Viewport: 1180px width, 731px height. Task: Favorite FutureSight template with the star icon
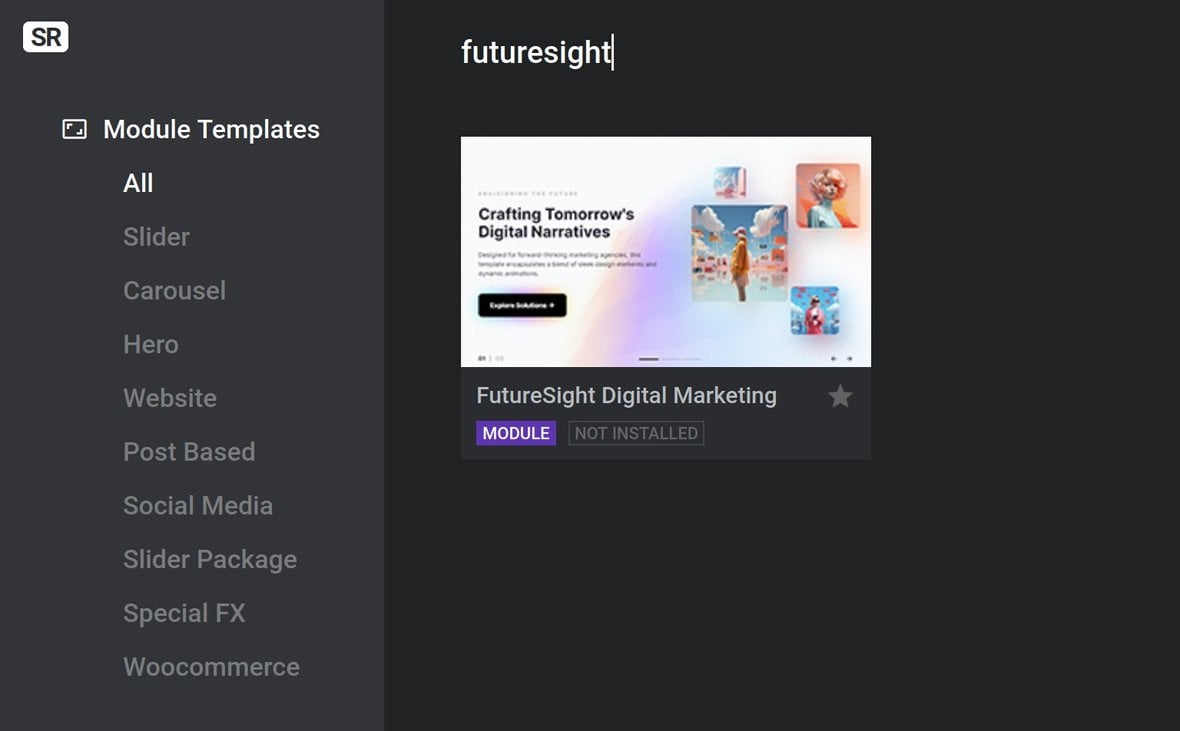click(x=840, y=397)
